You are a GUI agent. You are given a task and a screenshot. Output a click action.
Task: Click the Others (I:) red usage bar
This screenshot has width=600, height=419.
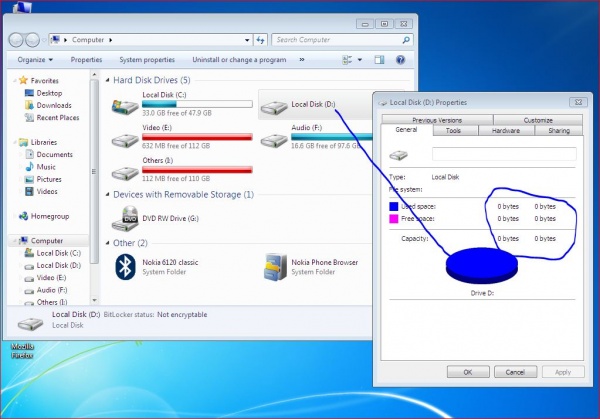tap(197, 170)
